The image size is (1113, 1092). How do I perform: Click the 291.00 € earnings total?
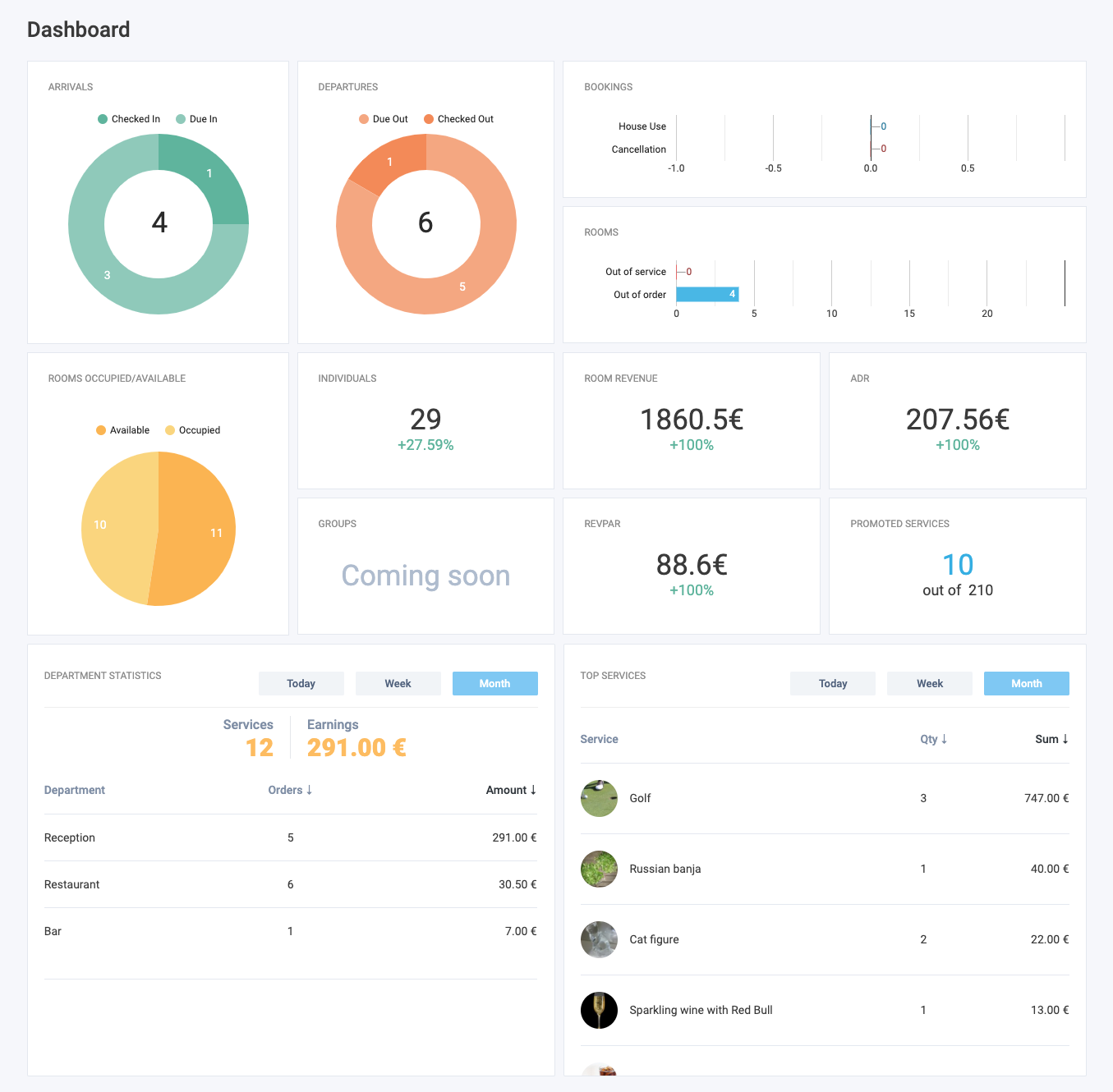coord(356,747)
